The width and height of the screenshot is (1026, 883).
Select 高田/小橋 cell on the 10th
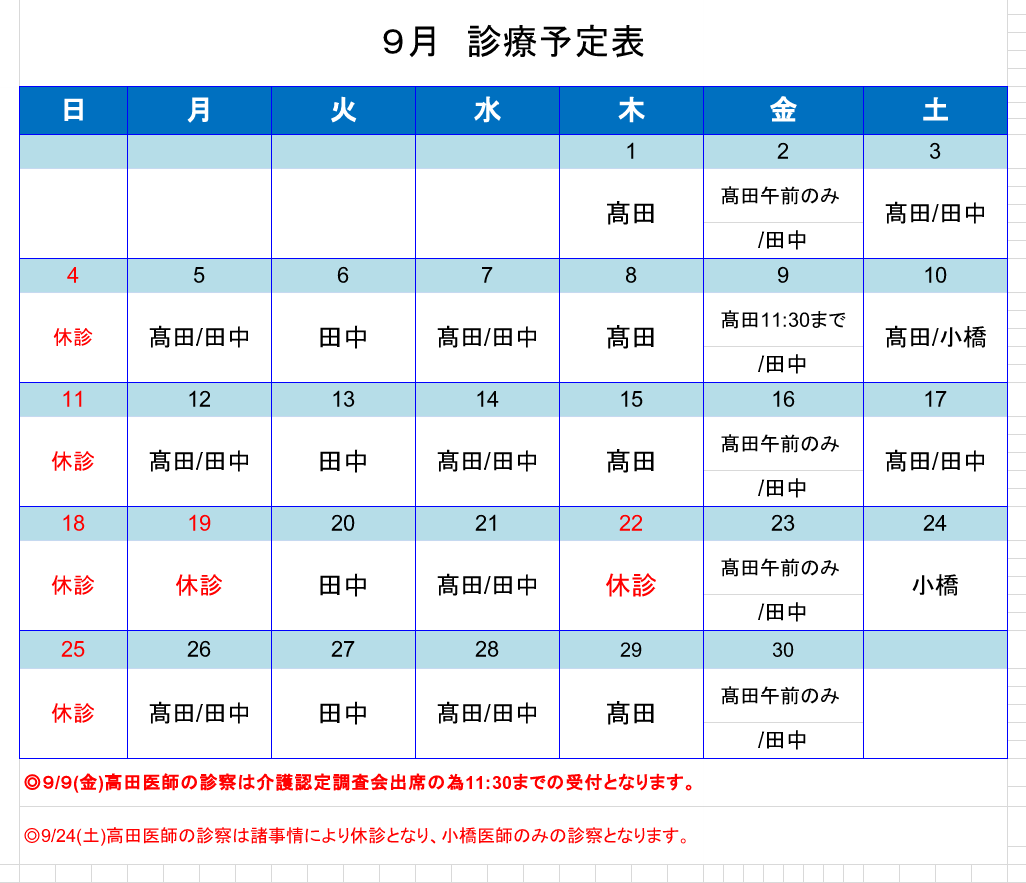pos(936,338)
